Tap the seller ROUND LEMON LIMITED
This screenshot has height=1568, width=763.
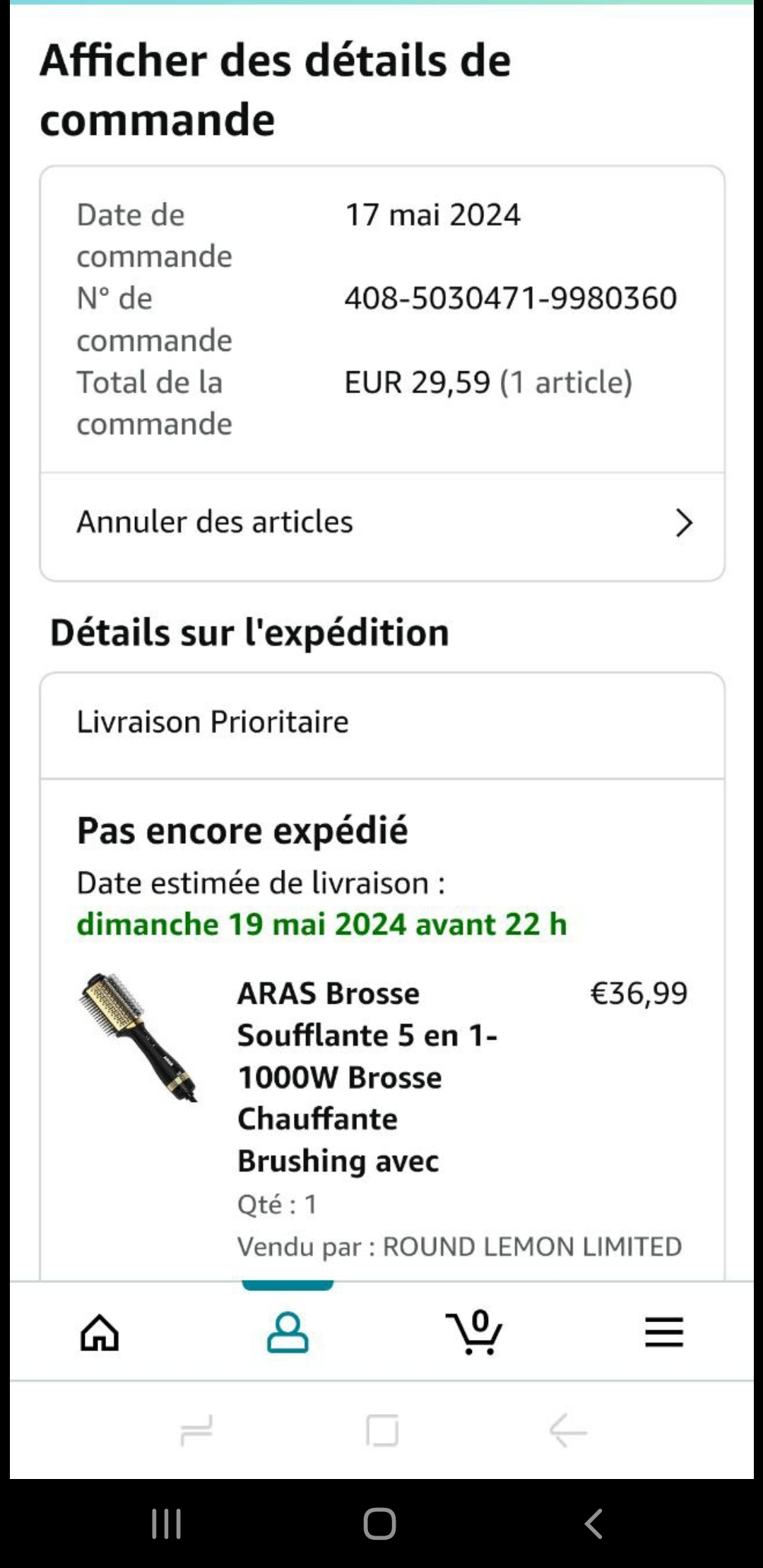coord(532,1247)
